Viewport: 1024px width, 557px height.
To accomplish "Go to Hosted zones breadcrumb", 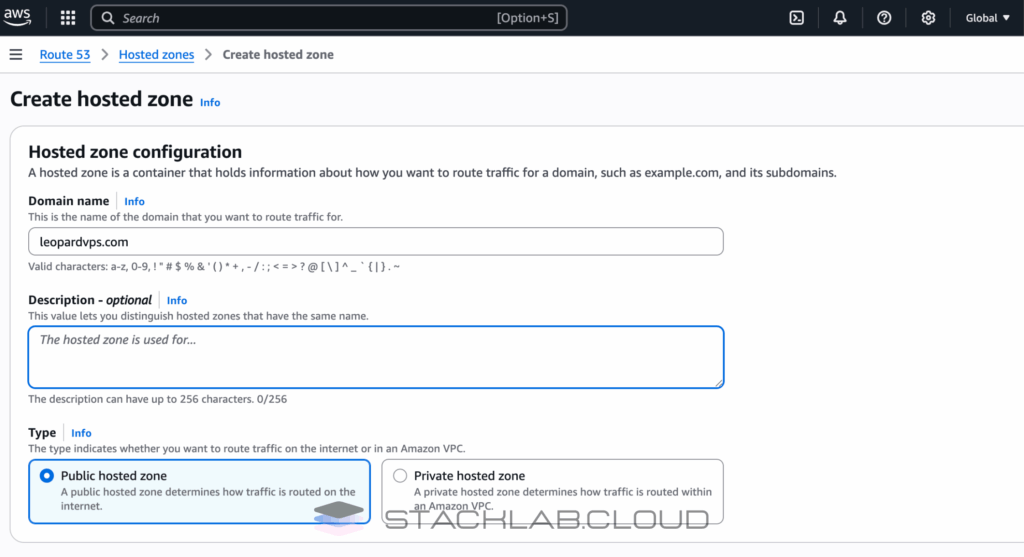I will 156,54.
